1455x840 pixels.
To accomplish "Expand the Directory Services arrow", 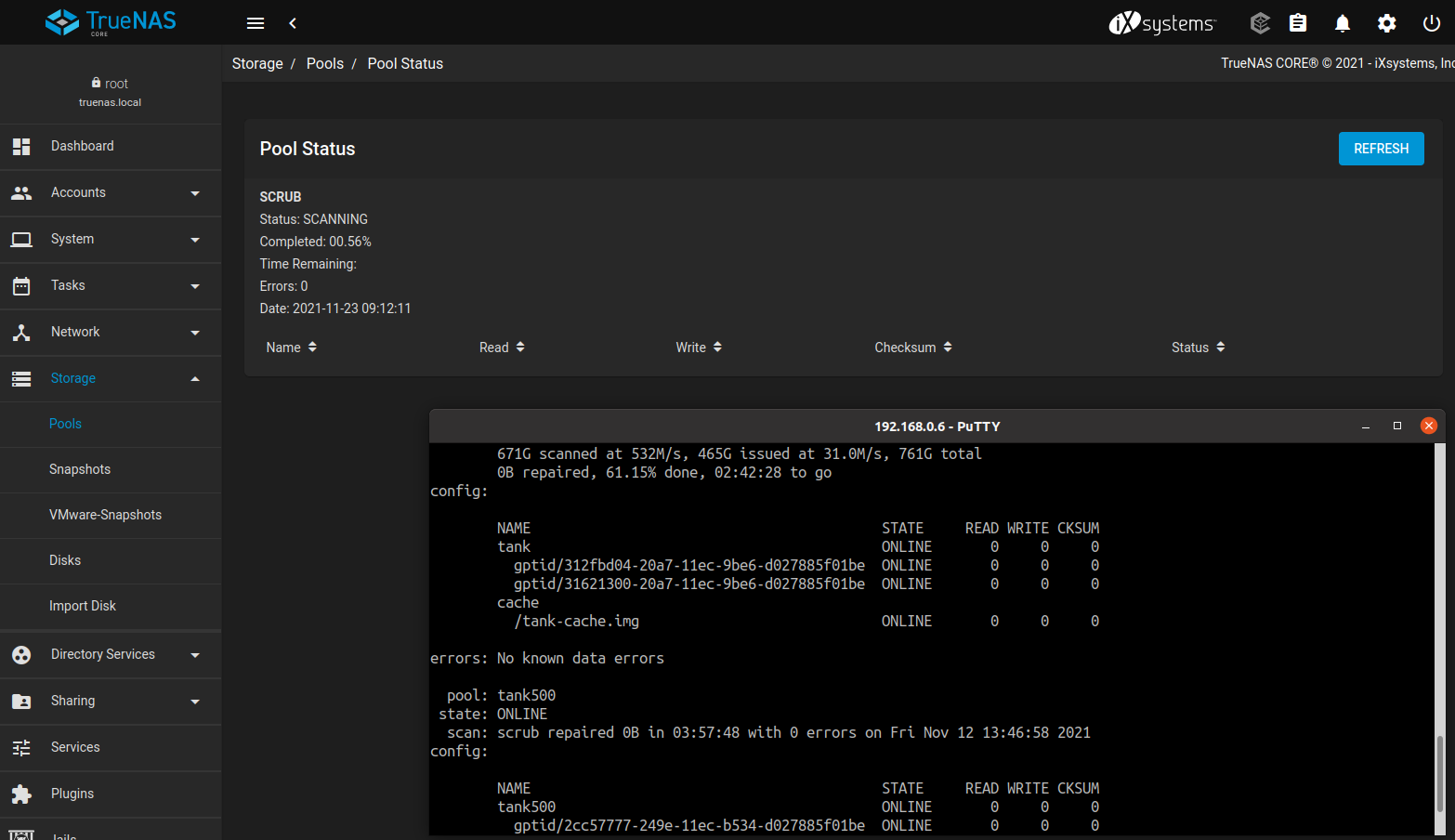I will [195, 655].
